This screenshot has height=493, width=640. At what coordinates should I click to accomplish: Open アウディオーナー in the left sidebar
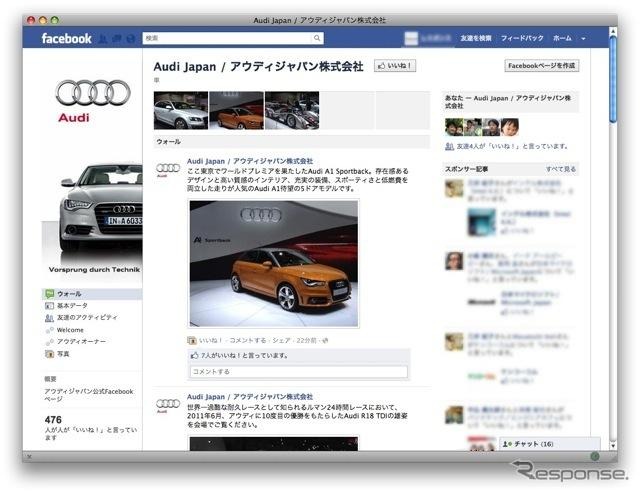coord(81,342)
